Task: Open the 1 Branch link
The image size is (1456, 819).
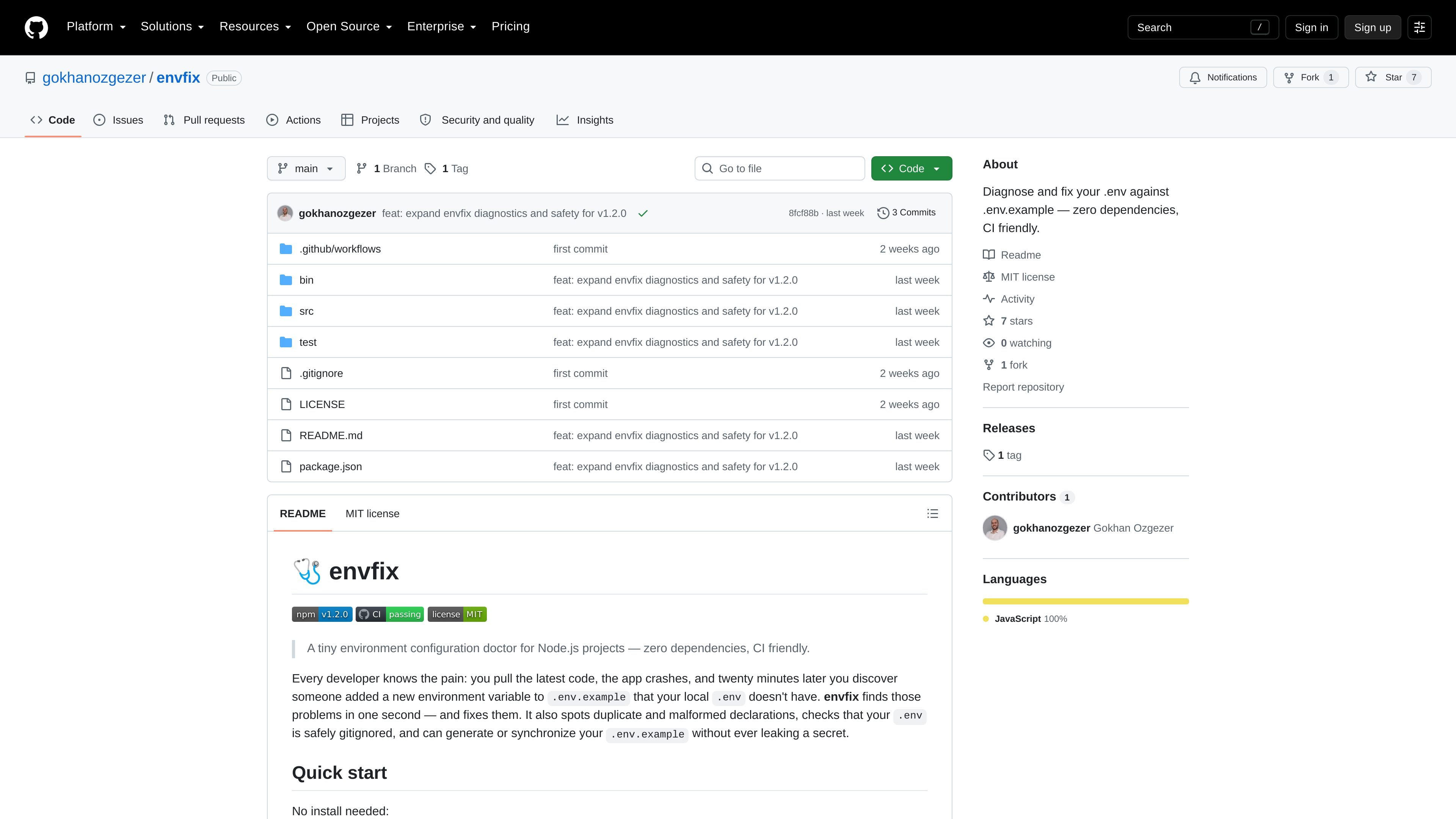Action: (x=387, y=168)
